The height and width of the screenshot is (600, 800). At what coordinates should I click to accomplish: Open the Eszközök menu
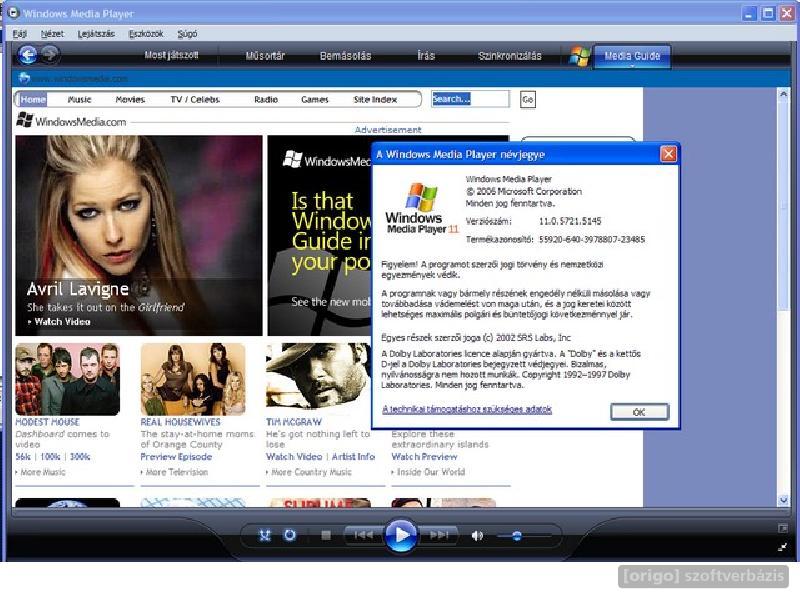[146, 34]
